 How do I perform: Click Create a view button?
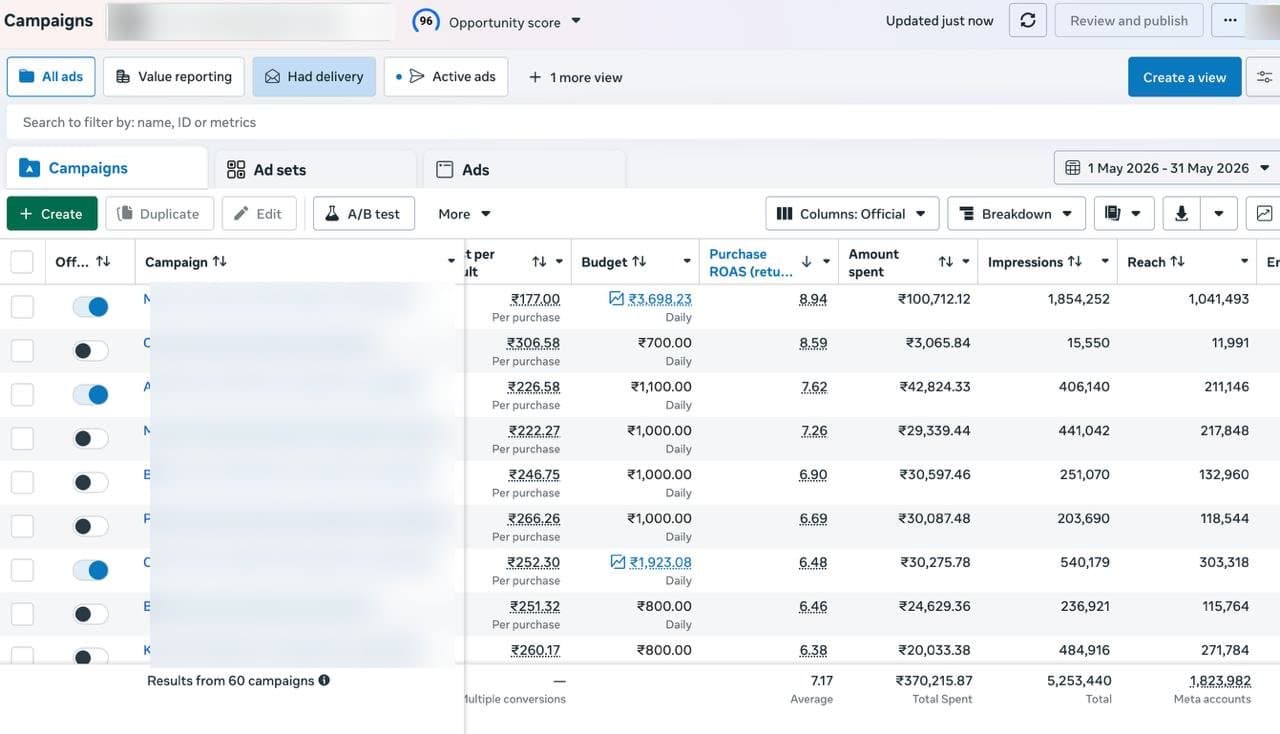1185,77
